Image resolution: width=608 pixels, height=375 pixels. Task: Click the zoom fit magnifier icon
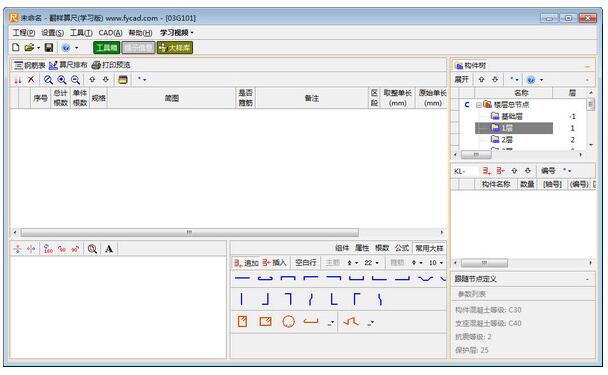(48, 79)
